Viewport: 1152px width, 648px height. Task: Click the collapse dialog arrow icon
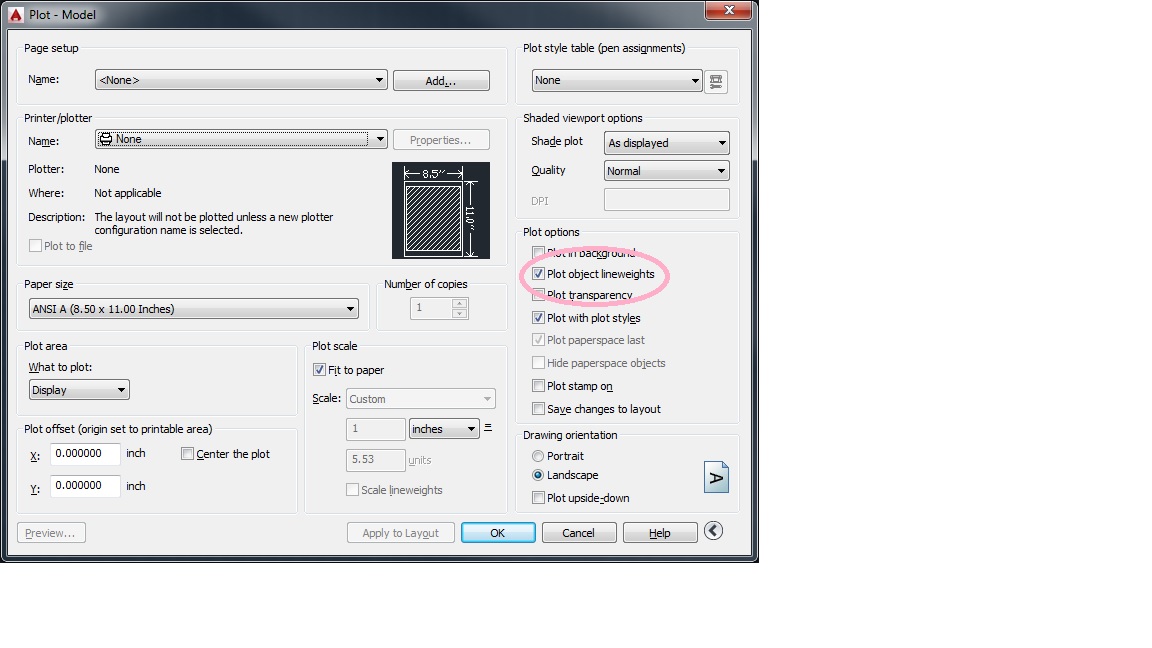713,531
